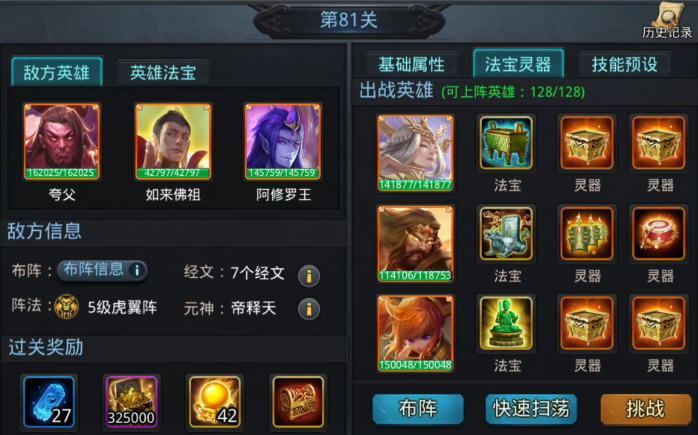This screenshot has height=435, width=698.
Task: Select the bronze cauldron 法宝 icon
Action: click(506, 143)
